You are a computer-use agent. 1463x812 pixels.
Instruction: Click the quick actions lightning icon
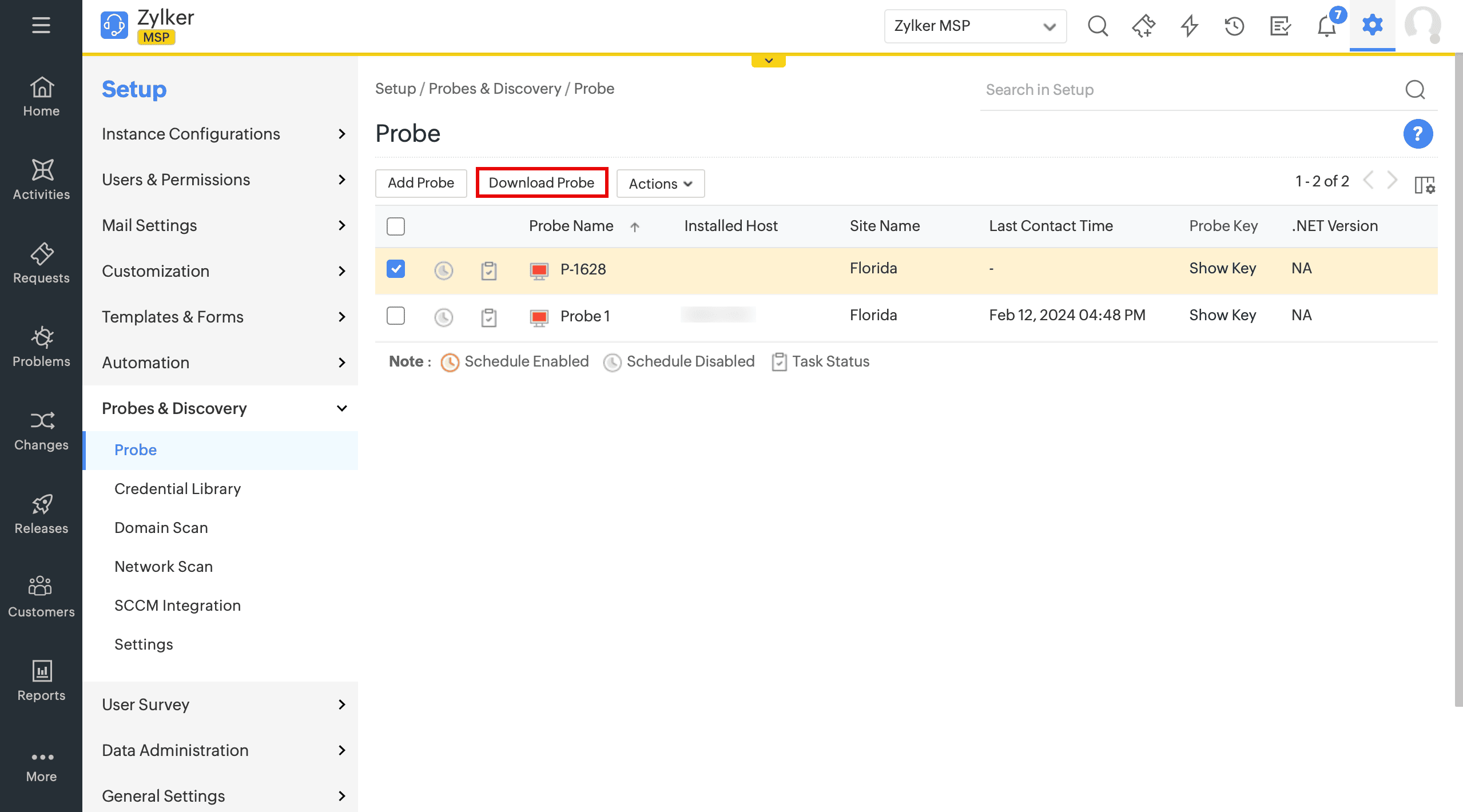pos(1190,26)
